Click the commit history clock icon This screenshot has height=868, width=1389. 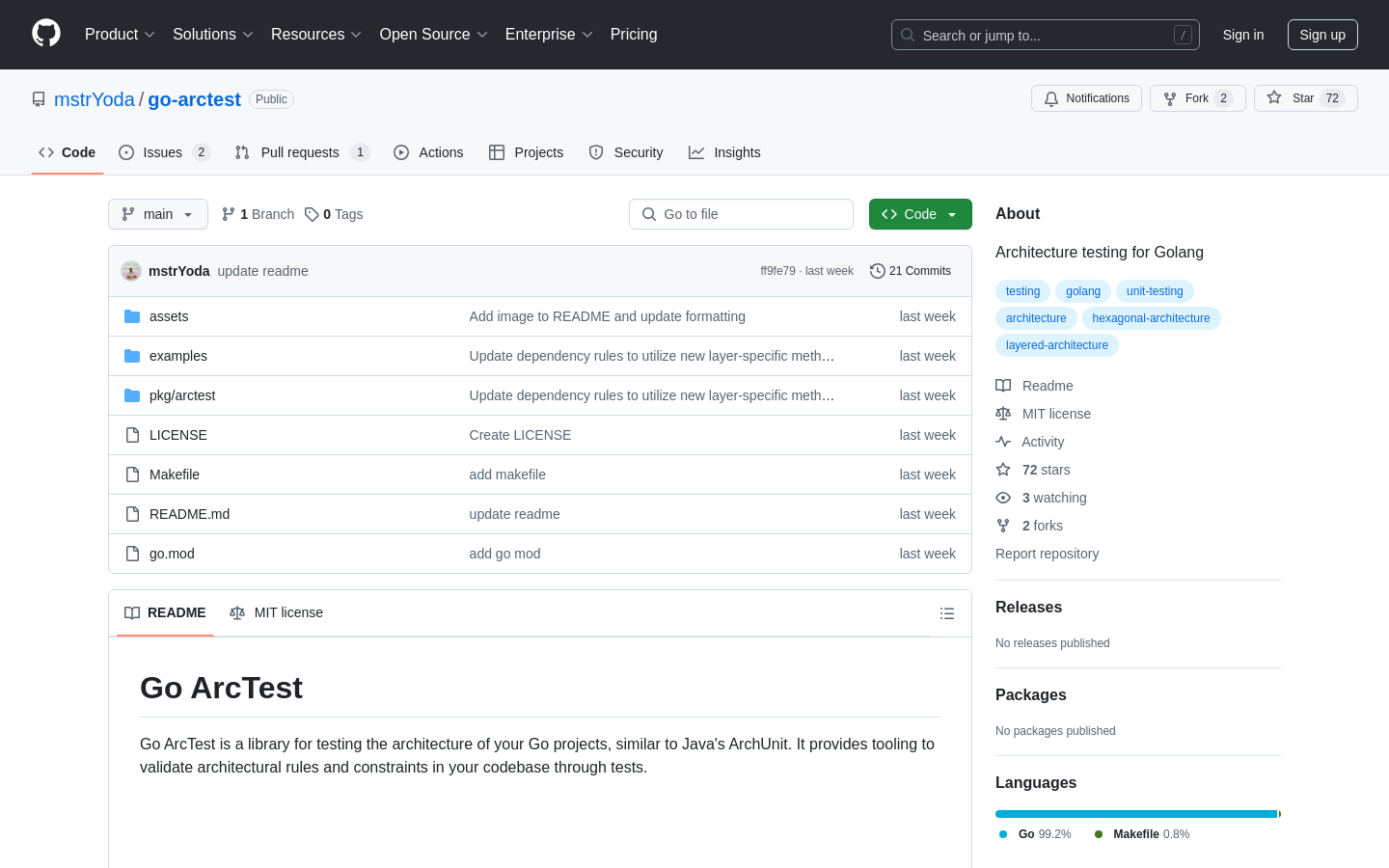click(x=877, y=271)
